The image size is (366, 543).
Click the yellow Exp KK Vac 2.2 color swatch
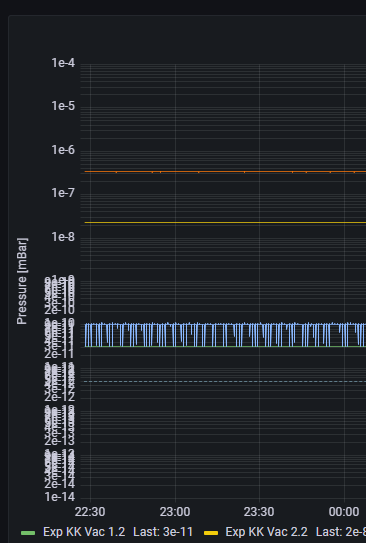[211, 533]
